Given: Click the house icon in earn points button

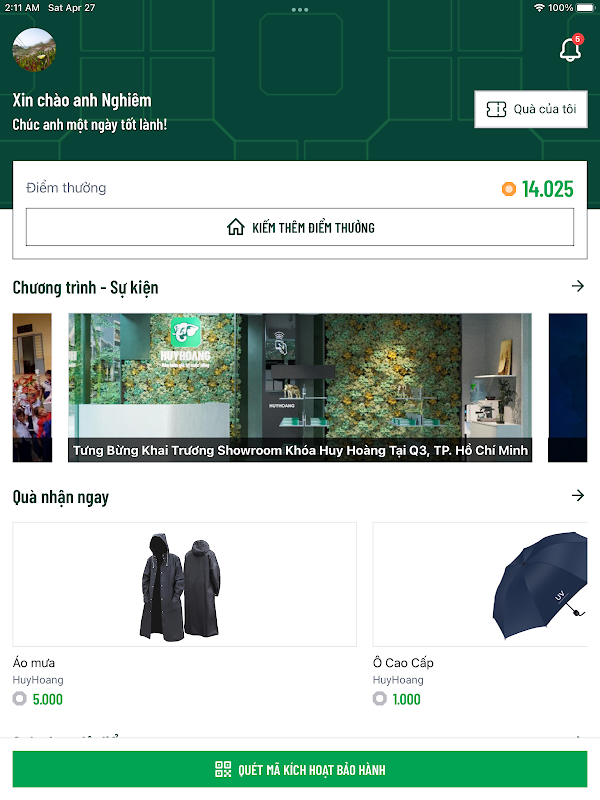Looking at the screenshot, I should pyautogui.click(x=236, y=227).
